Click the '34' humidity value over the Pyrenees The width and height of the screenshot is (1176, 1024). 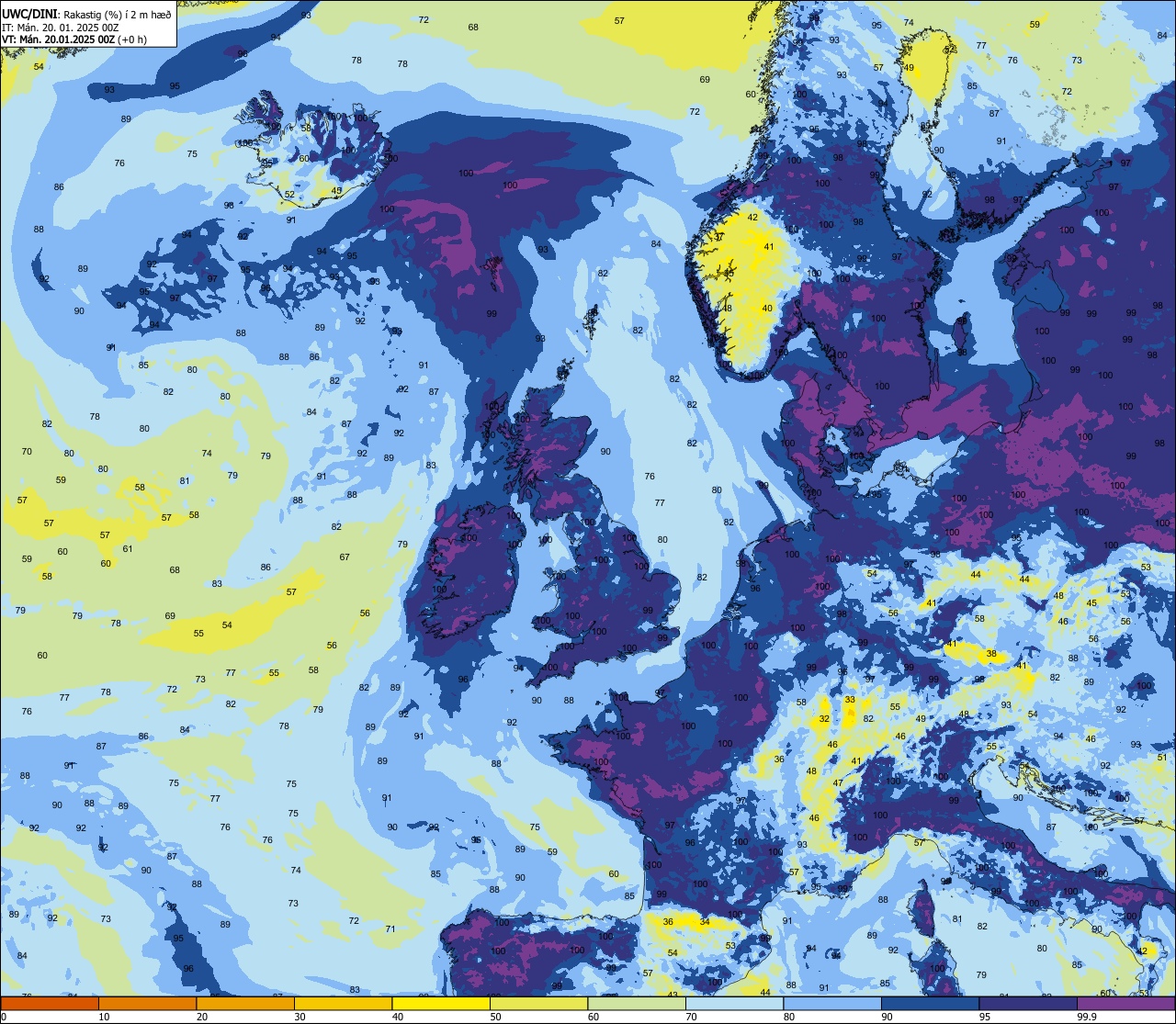705,921
